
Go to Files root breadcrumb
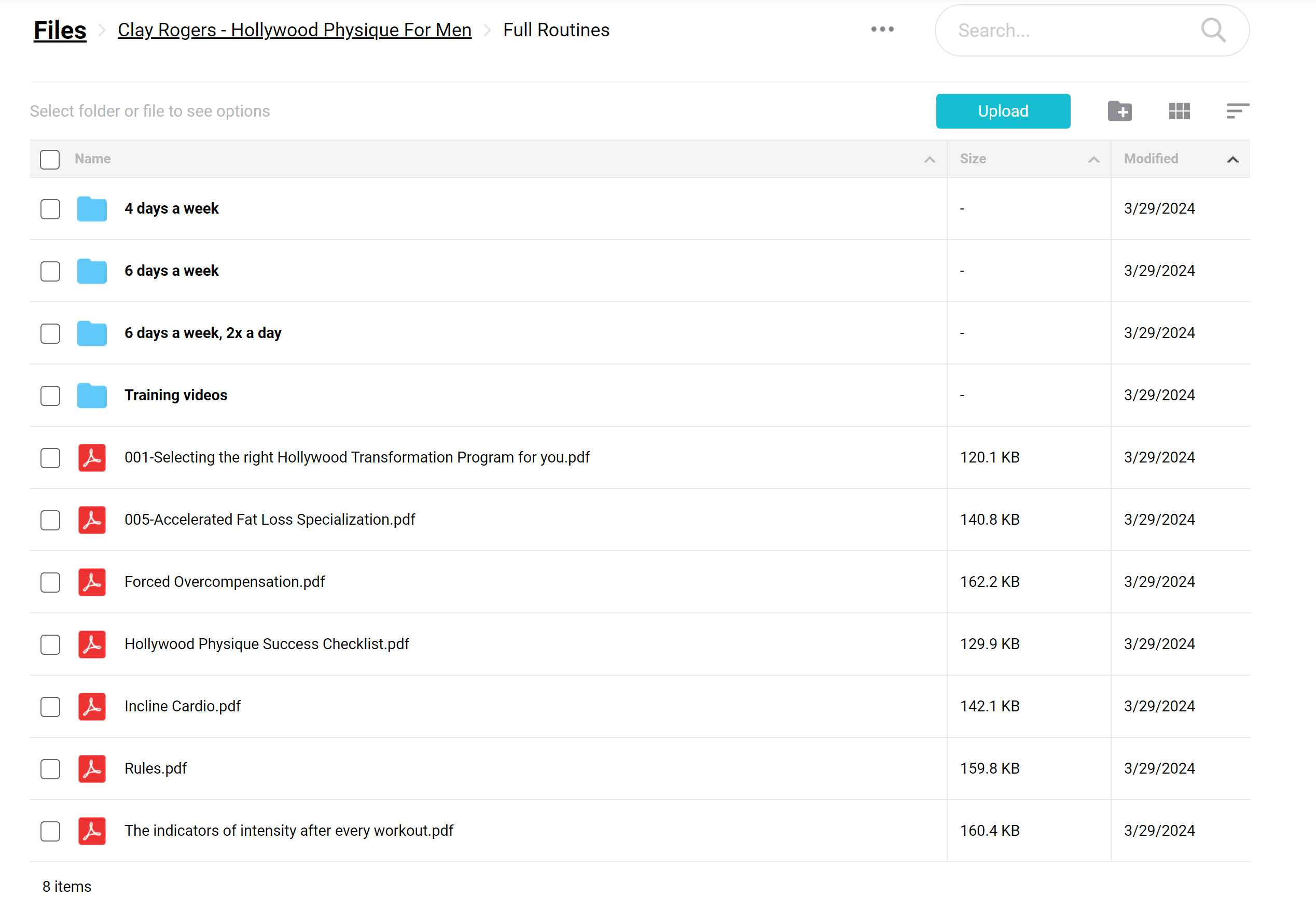pos(60,30)
